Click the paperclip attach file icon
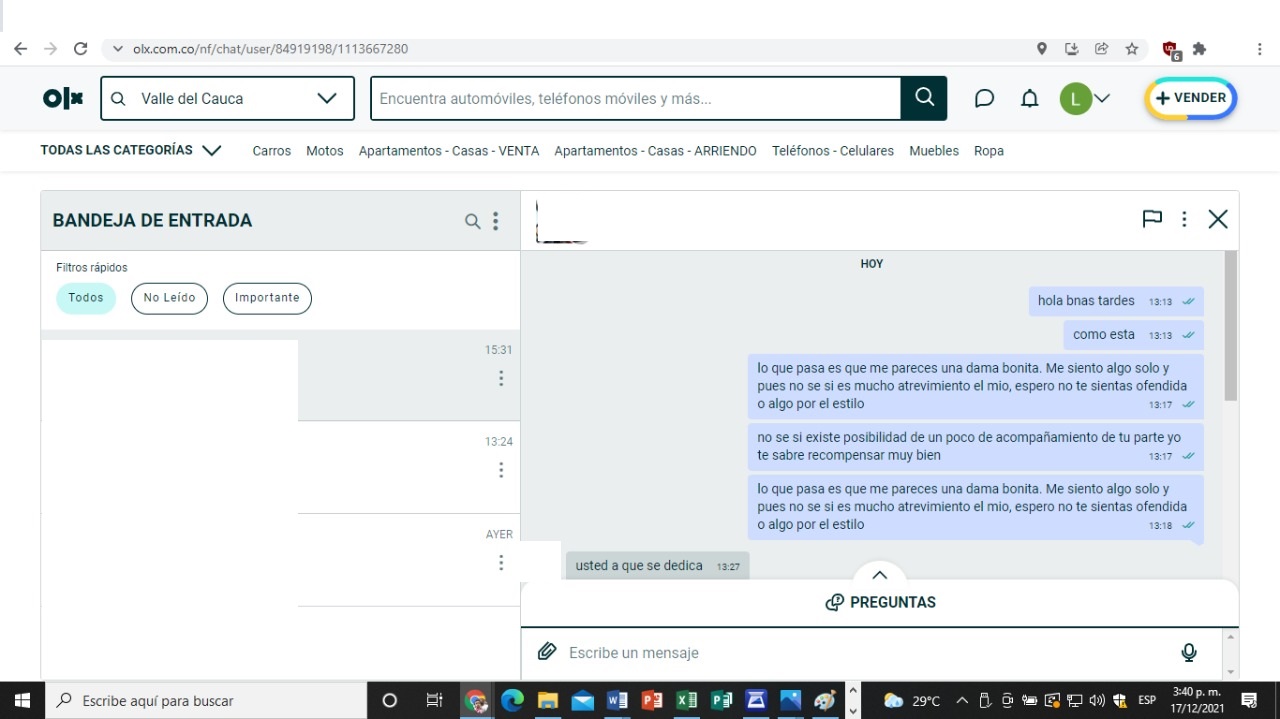Viewport: 1280px width, 719px height. 546,652
